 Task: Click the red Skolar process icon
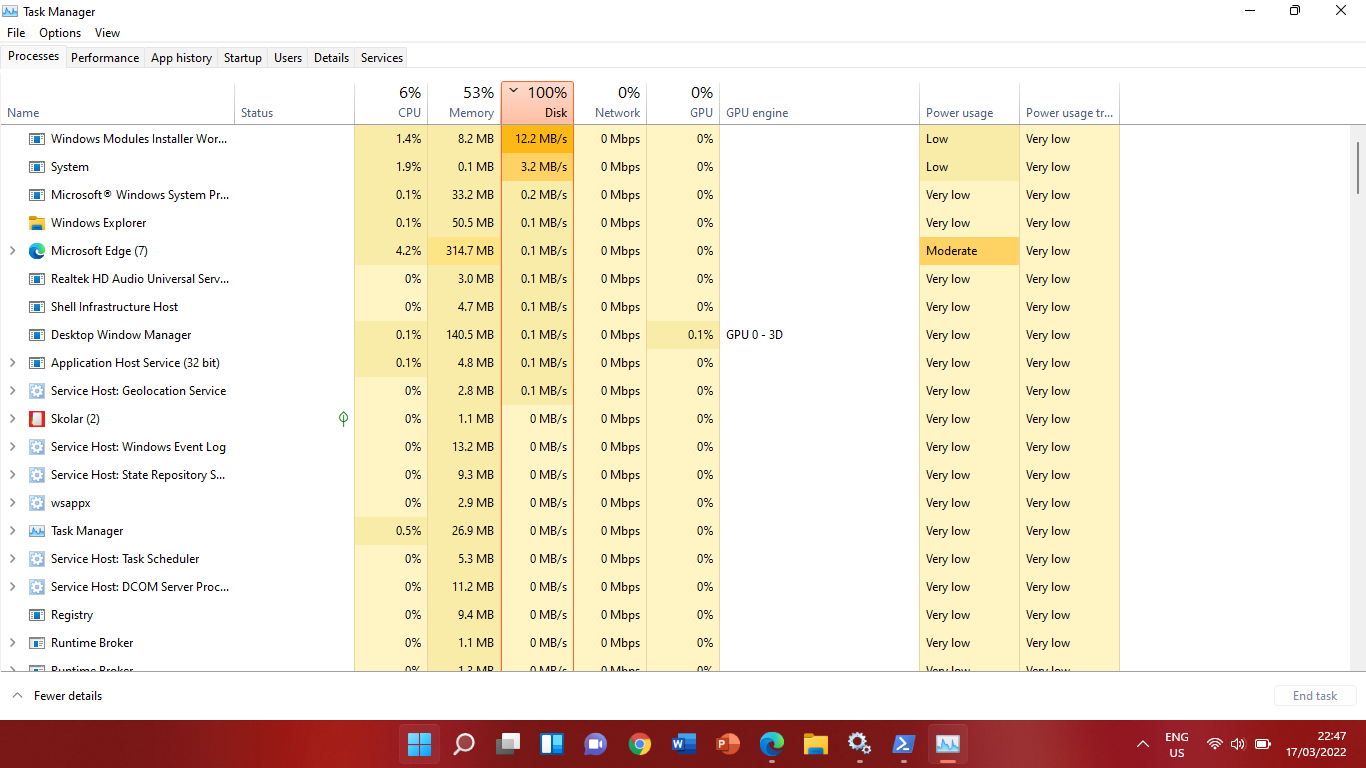coord(37,419)
